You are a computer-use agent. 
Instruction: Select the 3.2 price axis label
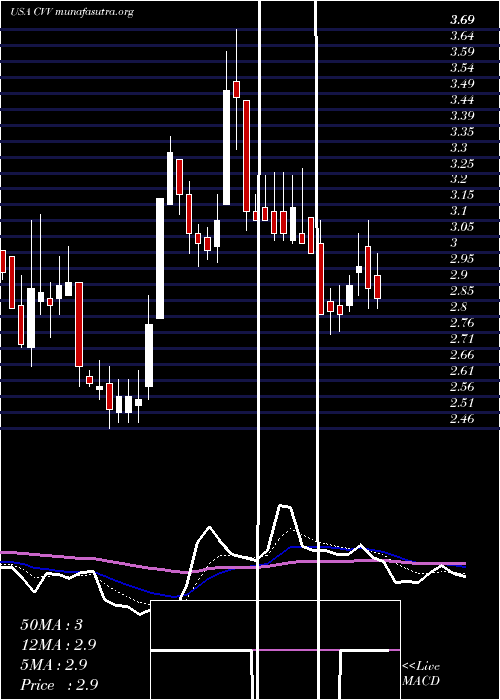click(459, 179)
